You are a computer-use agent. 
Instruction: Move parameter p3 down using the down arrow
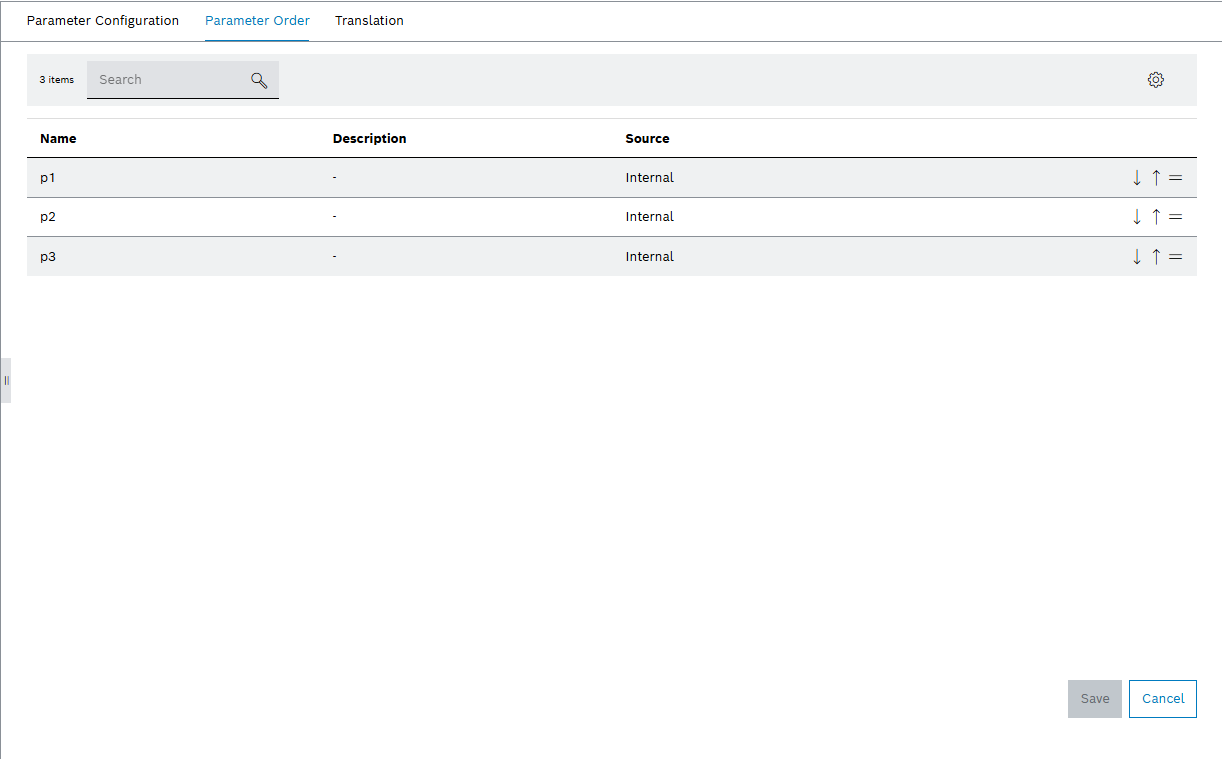(1137, 256)
